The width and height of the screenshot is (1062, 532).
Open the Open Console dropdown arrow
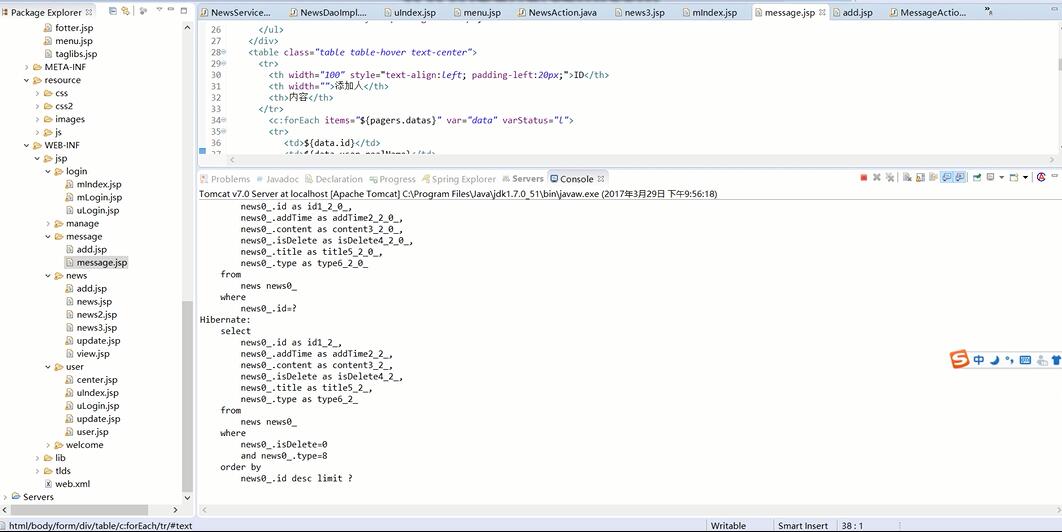(1025, 178)
